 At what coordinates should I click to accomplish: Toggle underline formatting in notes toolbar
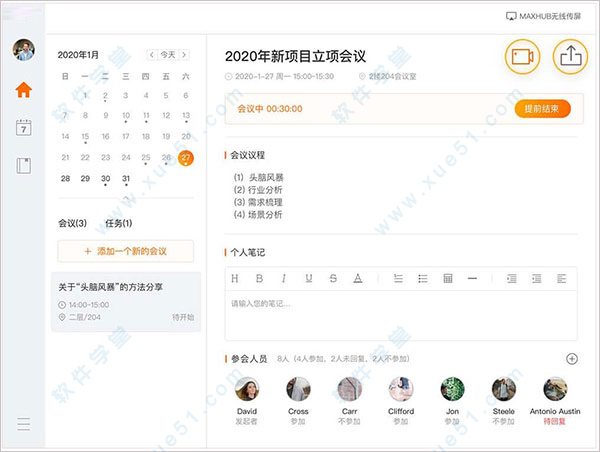(309, 279)
